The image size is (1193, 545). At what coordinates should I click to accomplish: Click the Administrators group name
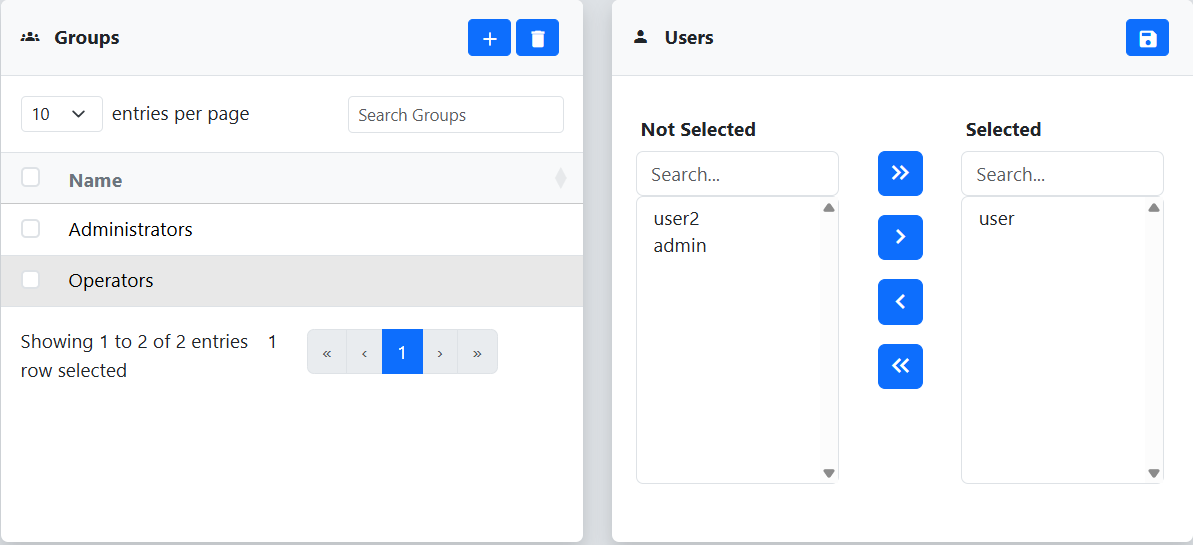(x=130, y=229)
